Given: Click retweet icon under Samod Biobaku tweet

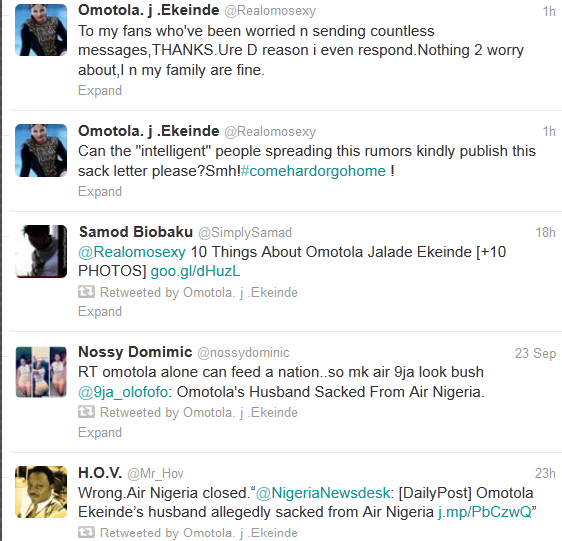Looking at the screenshot, I should coord(86,292).
